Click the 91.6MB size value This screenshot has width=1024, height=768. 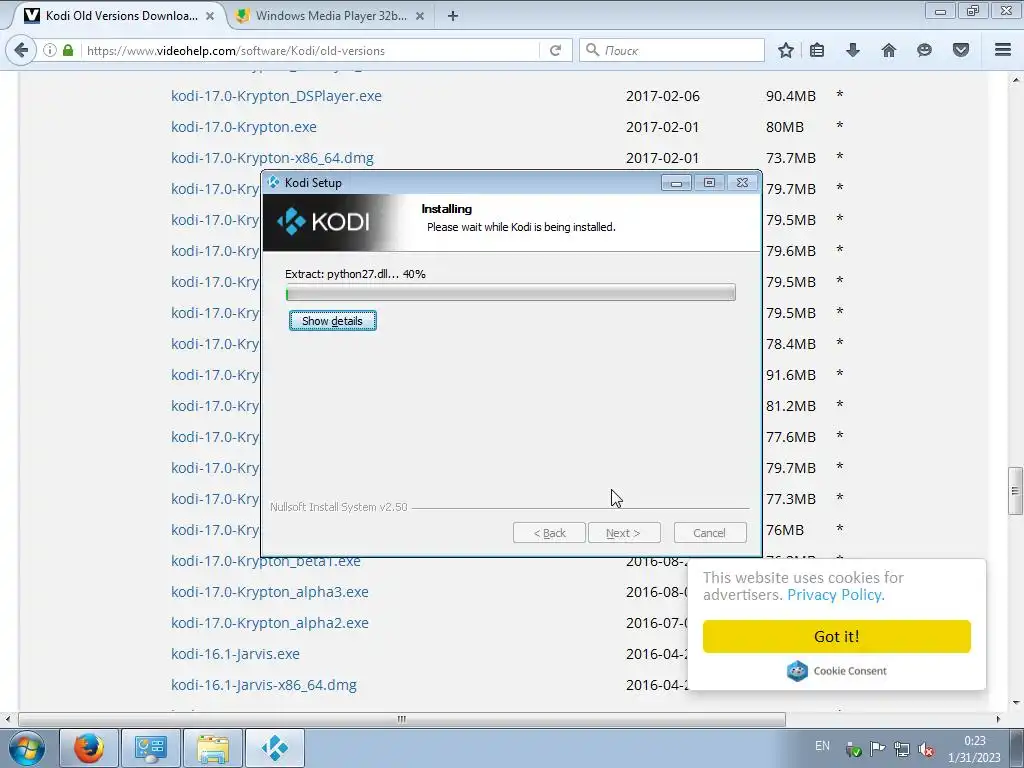pos(791,375)
